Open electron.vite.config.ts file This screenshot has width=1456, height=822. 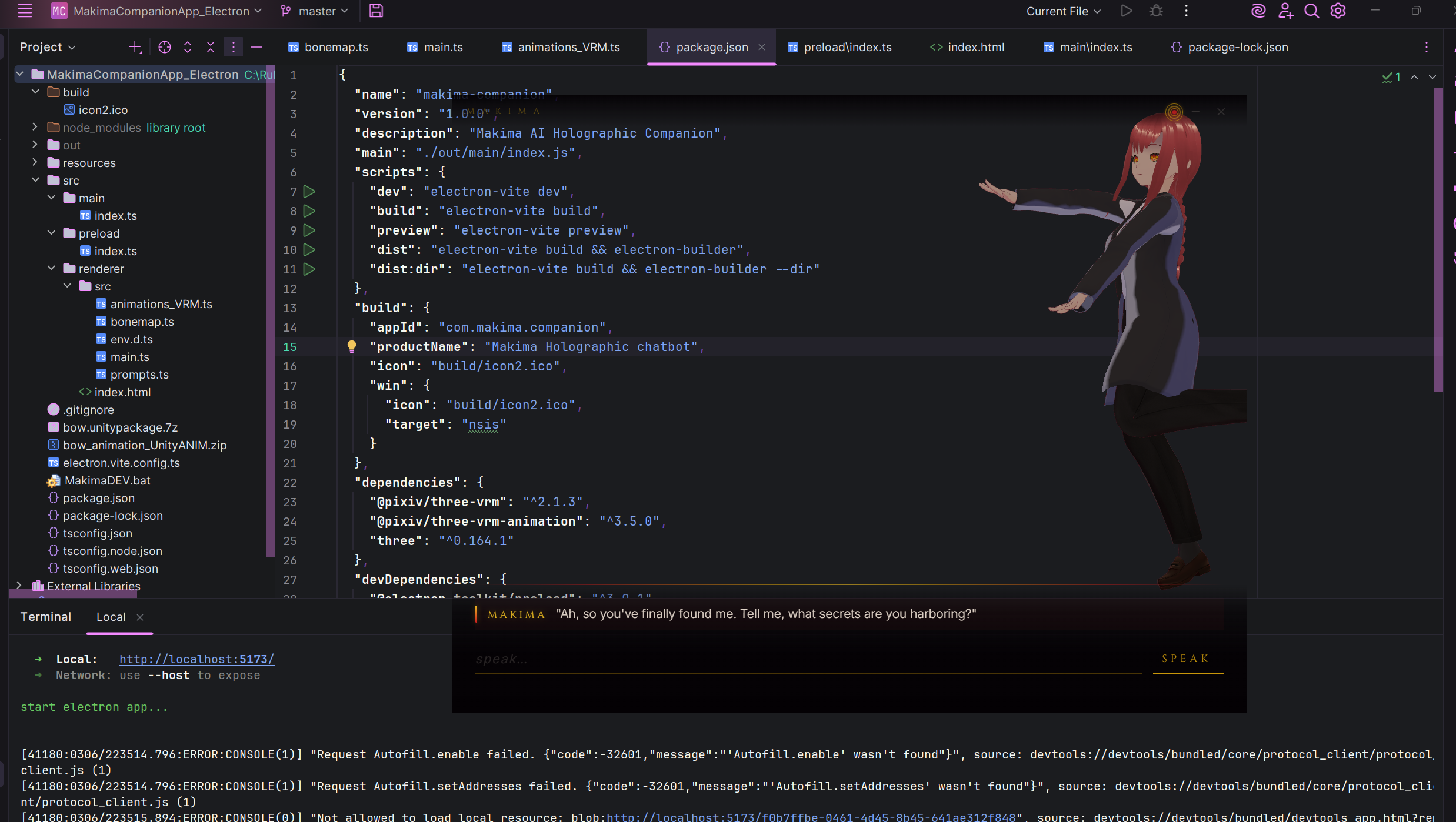click(x=121, y=463)
